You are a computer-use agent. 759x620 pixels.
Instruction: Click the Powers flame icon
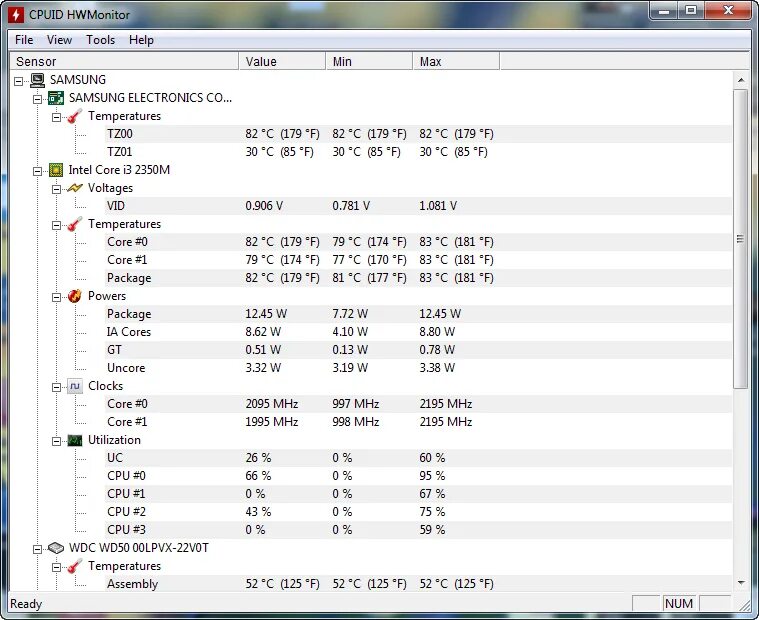(x=74, y=296)
